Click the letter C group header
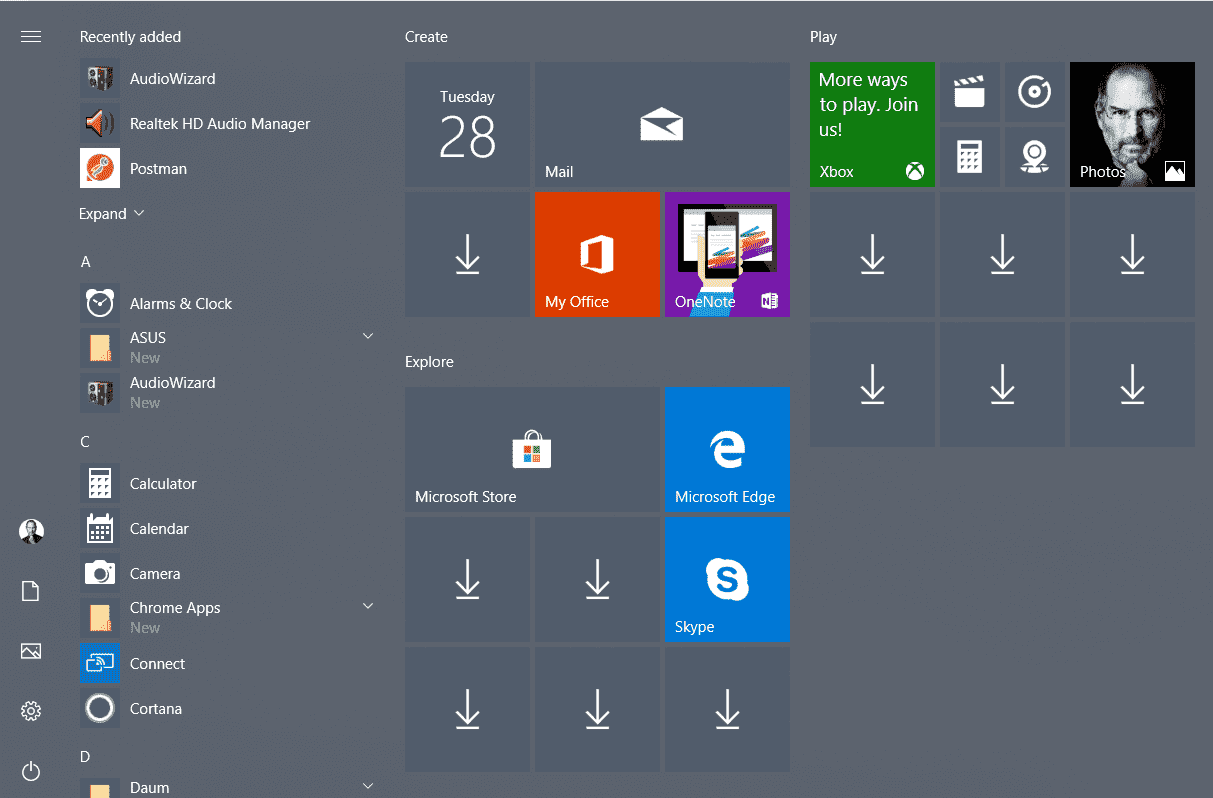This screenshot has width=1213, height=798. (85, 442)
